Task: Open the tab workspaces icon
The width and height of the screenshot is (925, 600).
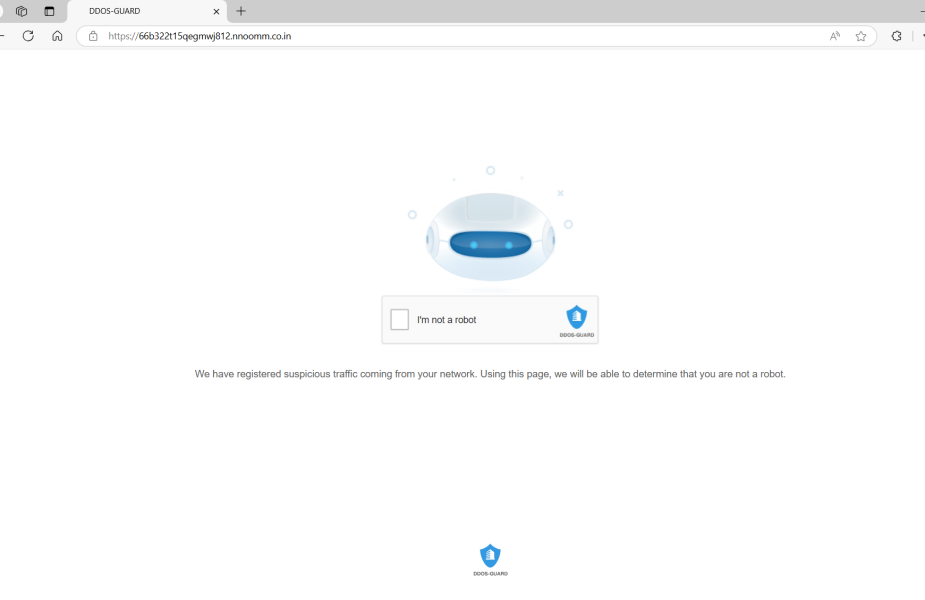Action: click(20, 11)
